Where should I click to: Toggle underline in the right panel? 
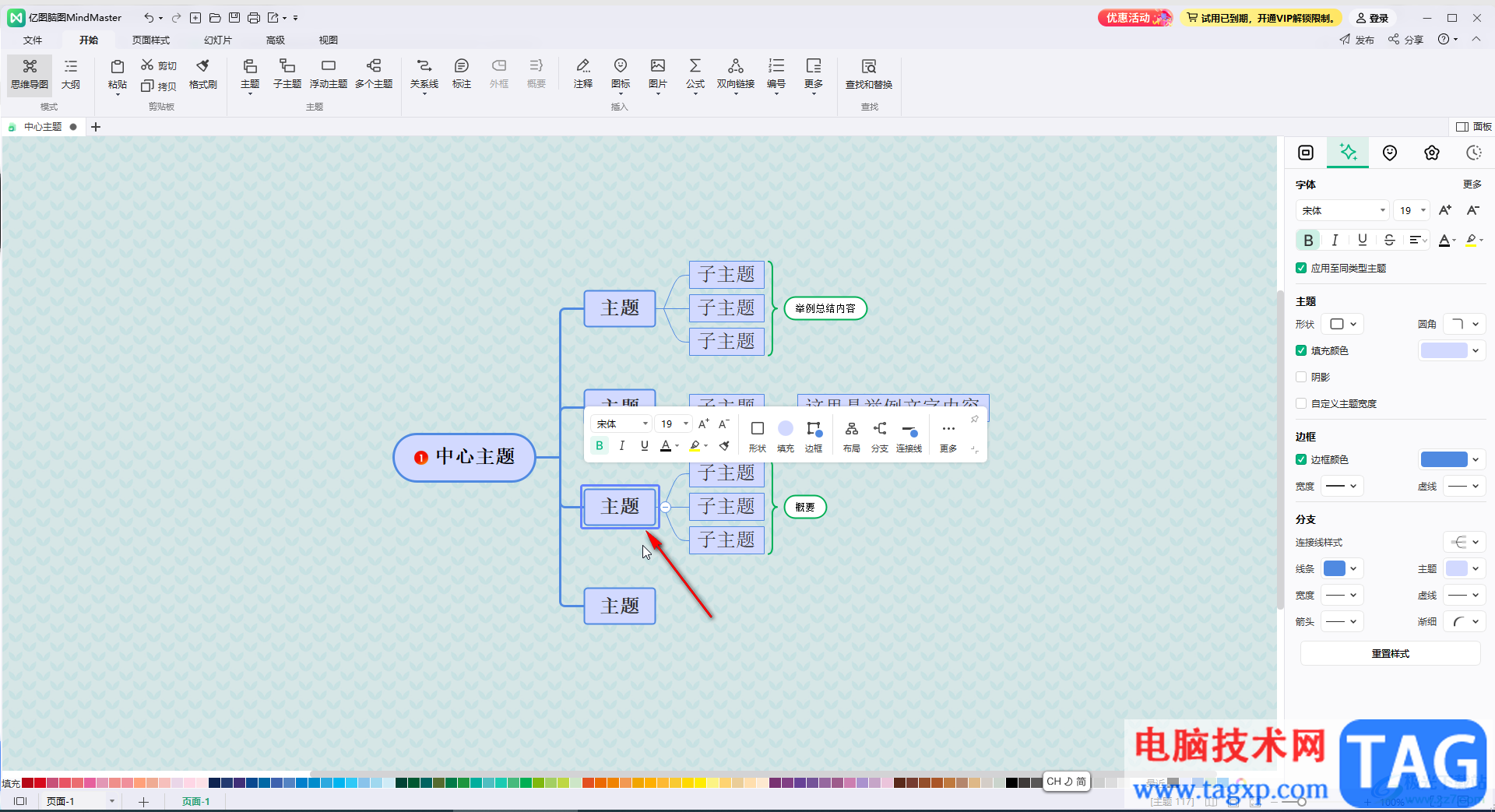pos(1362,240)
